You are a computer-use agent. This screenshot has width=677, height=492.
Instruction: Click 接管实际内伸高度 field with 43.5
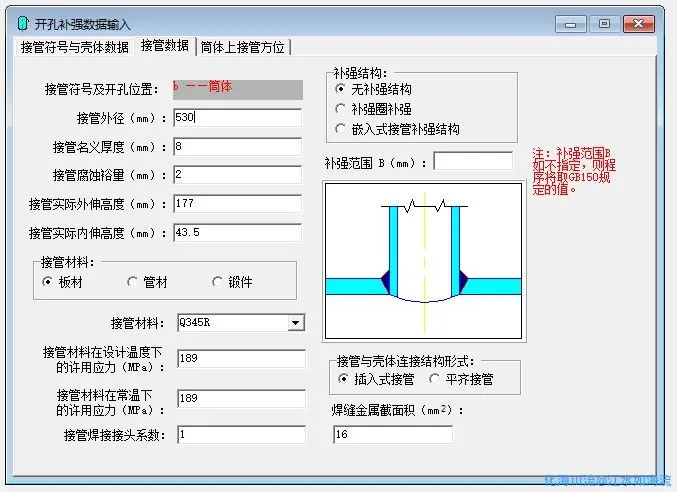click(237, 233)
